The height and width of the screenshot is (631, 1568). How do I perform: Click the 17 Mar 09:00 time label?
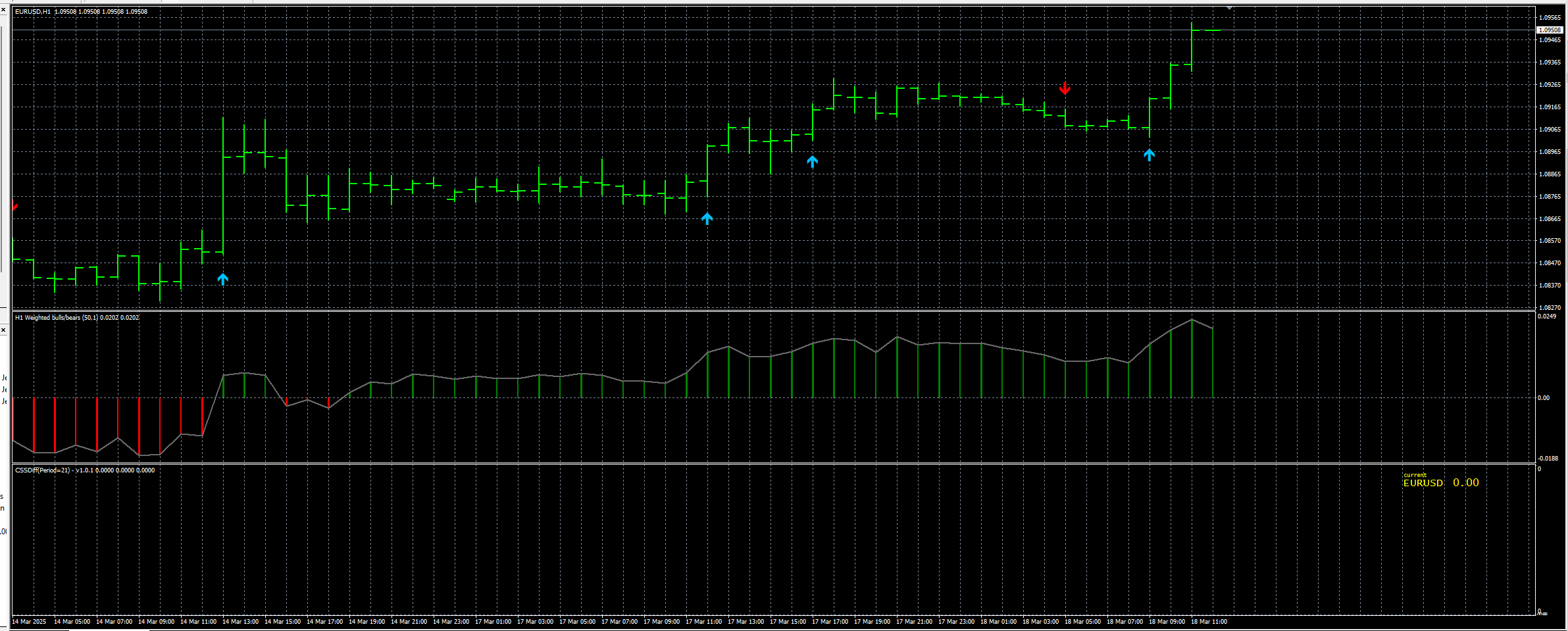point(661,622)
